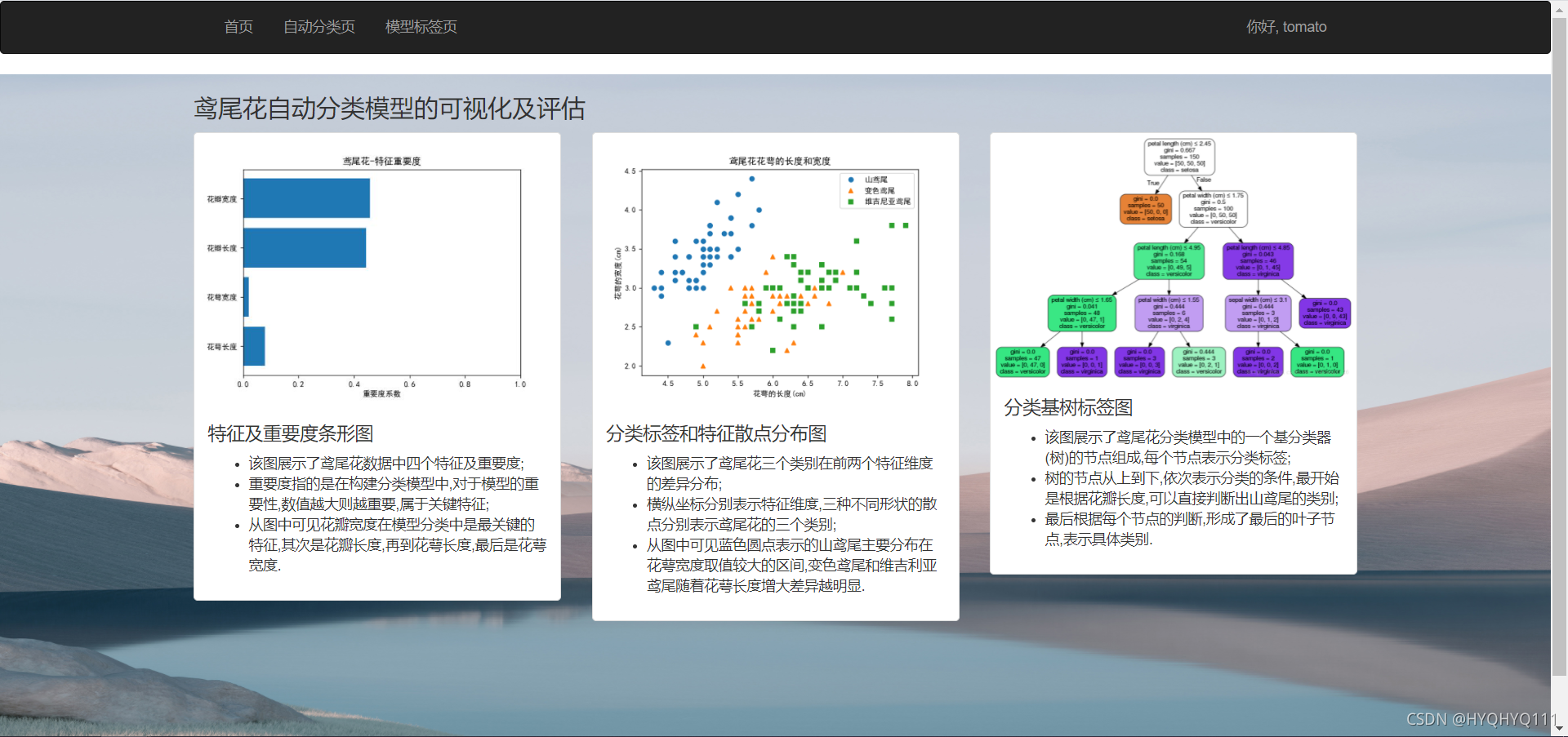Click the 花瓣宽度 bar in the importance chart
Viewport: 1568px width, 737px height.
[x=306, y=197]
